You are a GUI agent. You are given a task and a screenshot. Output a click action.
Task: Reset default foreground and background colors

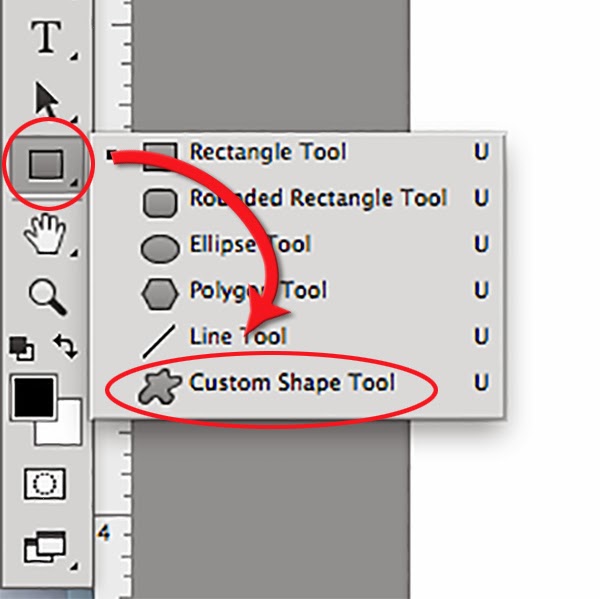20,349
